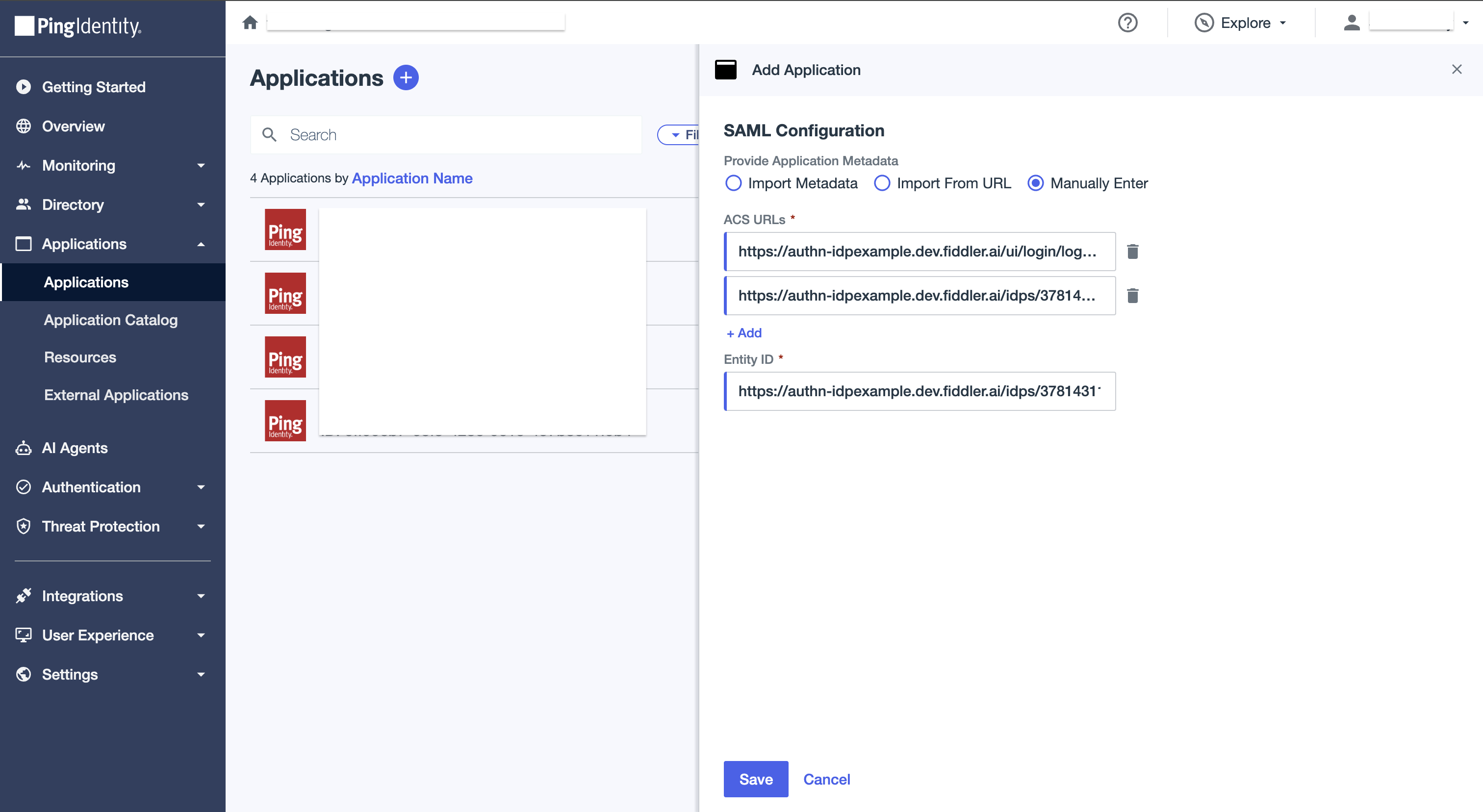Viewport: 1483px width, 812px height.
Task: Click the Explore compass icon
Action: coord(1204,23)
